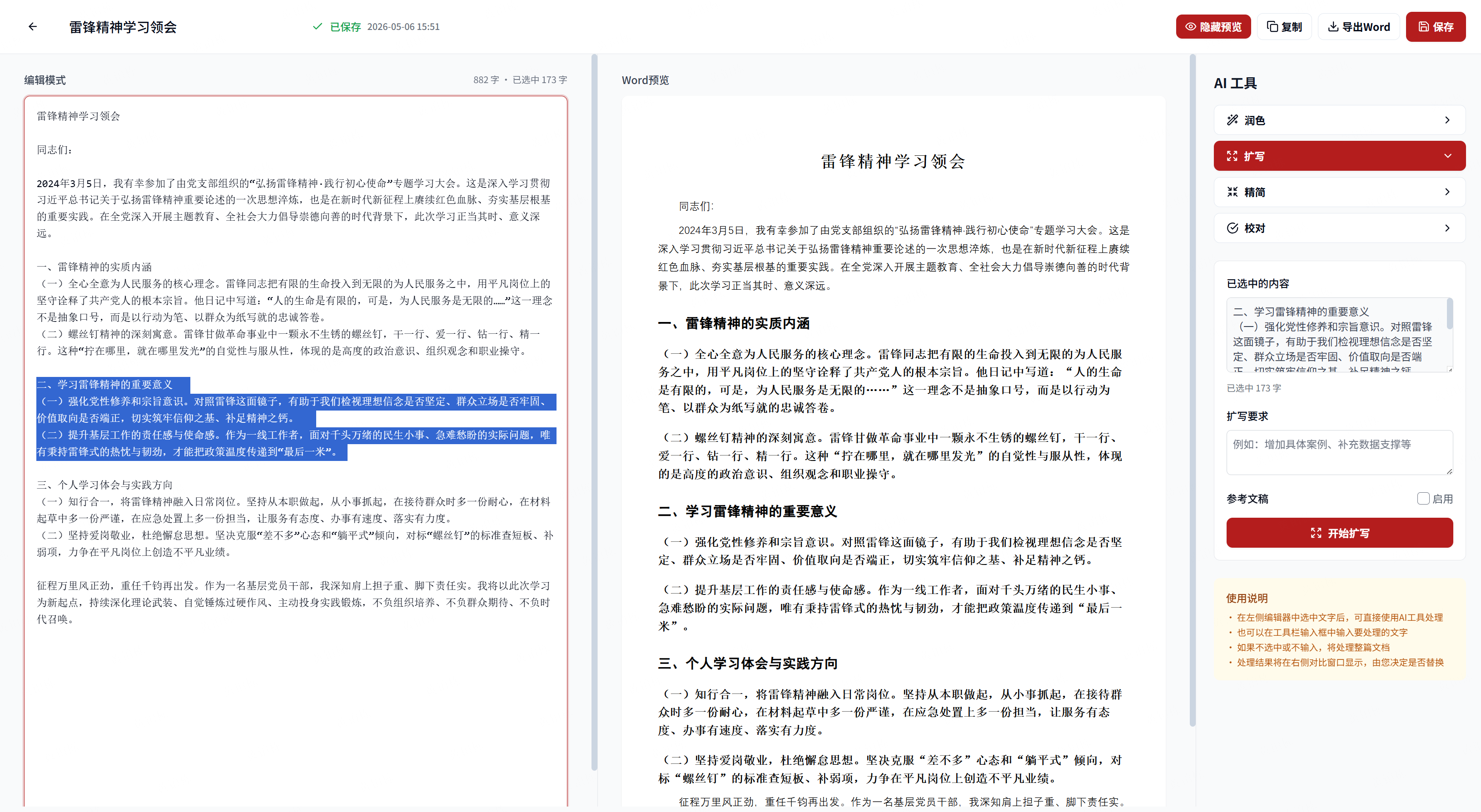Click the red 保存 button
Screen dimensions: 1481x812
click(x=1436, y=27)
